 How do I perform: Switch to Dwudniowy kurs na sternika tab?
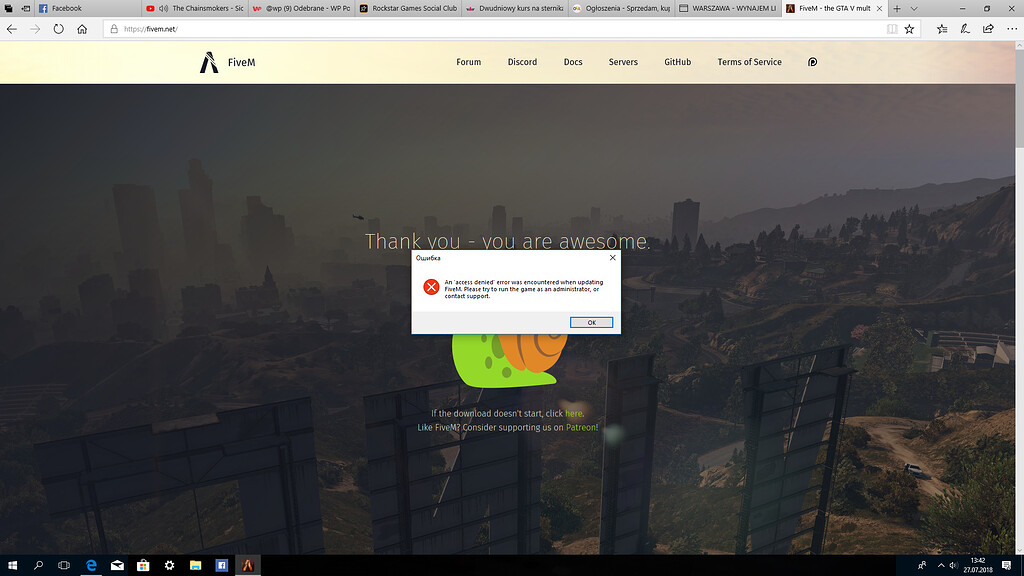[x=515, y=8]
